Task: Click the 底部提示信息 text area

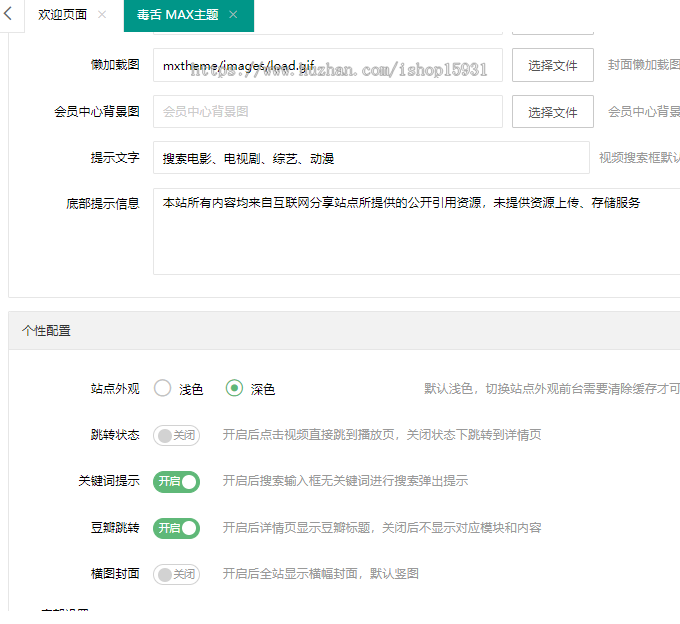Action: [416, 231]
